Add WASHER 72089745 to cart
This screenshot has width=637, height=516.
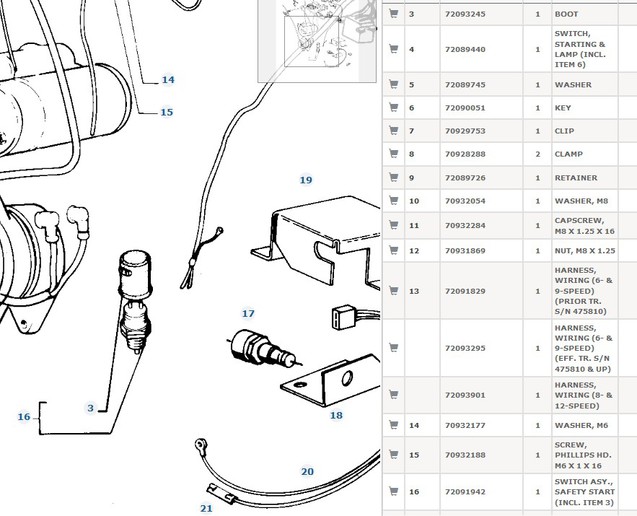[393, 84]
